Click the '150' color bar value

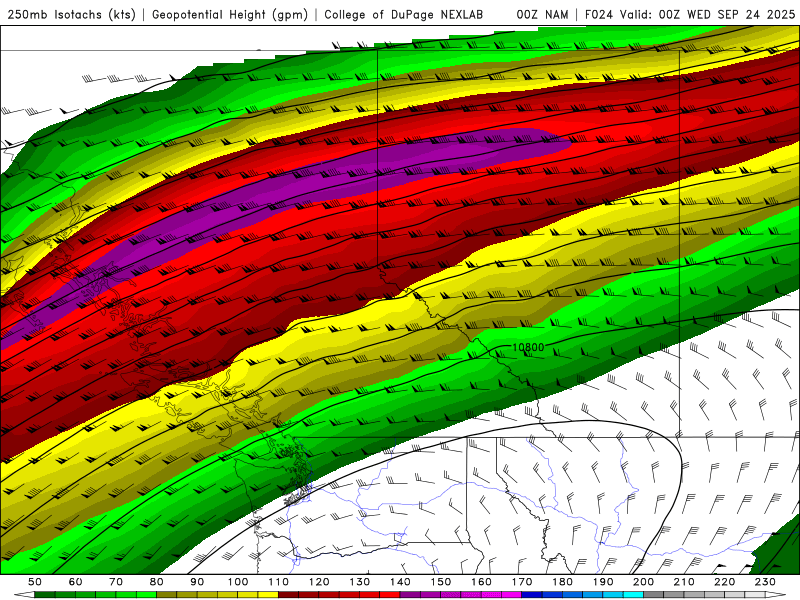(440, 582)
